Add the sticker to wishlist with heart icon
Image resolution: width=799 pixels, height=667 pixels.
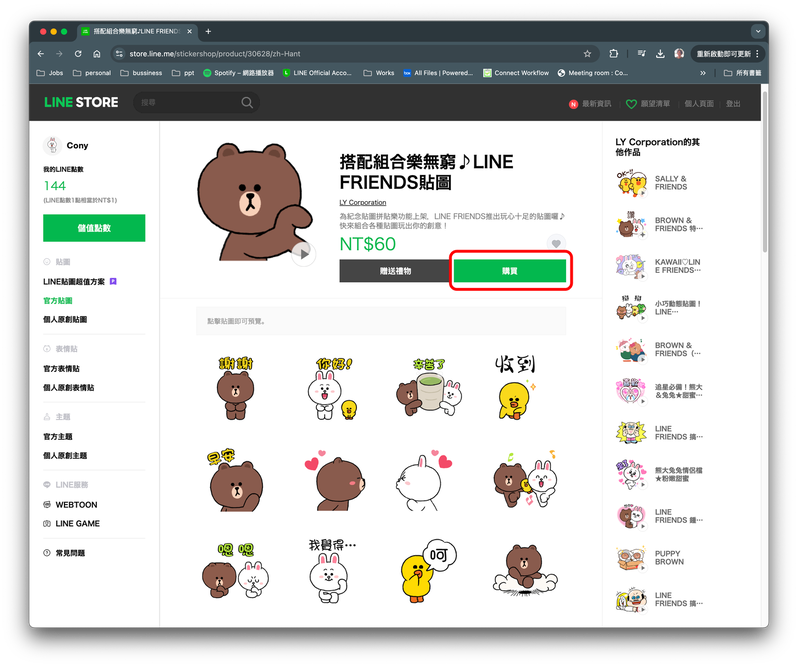[x=556, y=244]
